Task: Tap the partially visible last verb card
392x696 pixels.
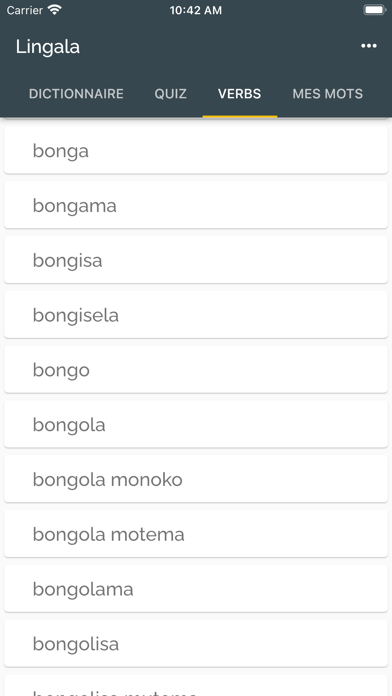Action: pyautogui.click(x=196, y=686)
